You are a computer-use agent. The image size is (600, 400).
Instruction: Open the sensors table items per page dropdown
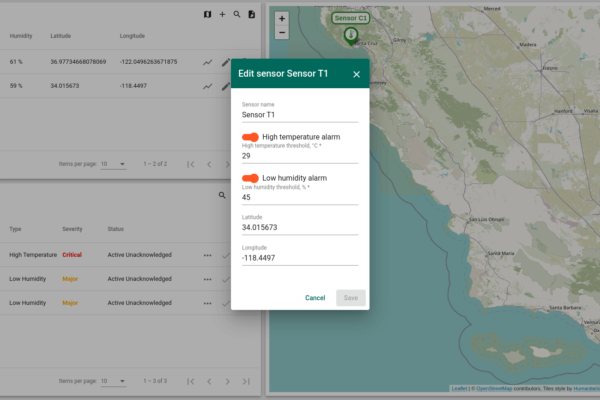pos(113,163)
